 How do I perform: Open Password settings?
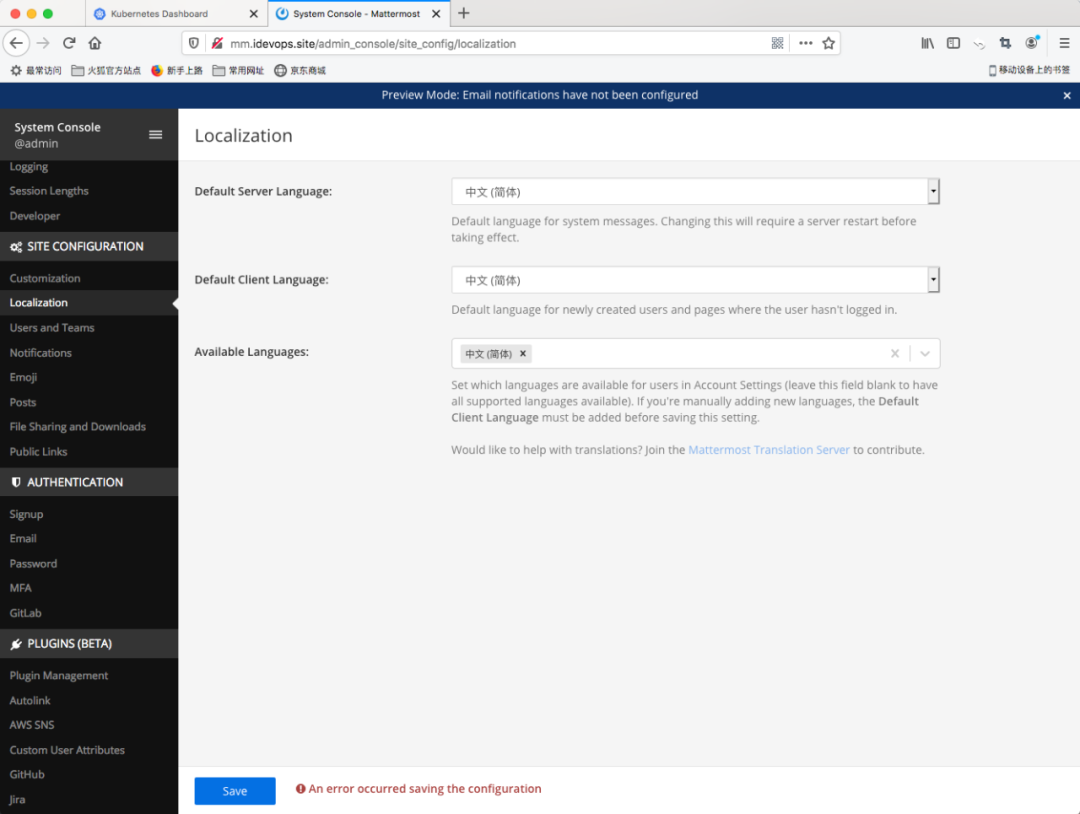(x=33, y=563)
